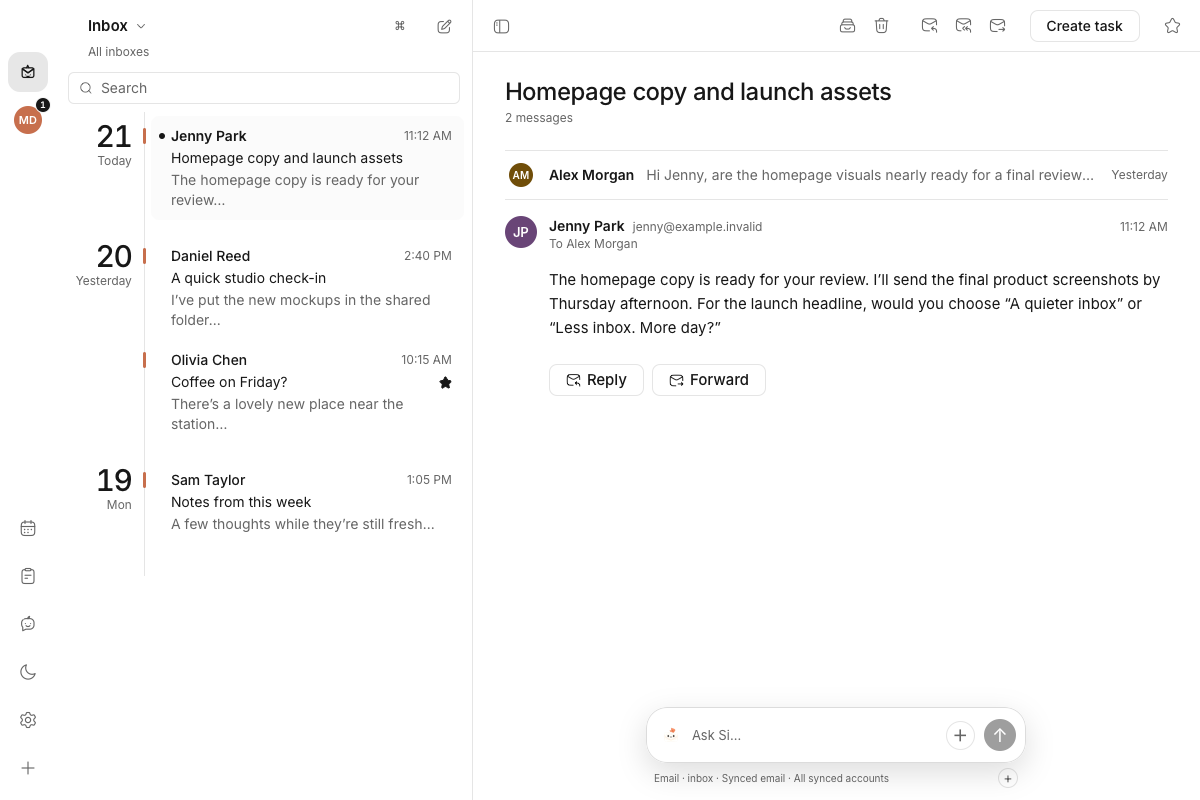
Task: Open Daniel Reed's studio check-in email
Action: [x=307, y=288]
